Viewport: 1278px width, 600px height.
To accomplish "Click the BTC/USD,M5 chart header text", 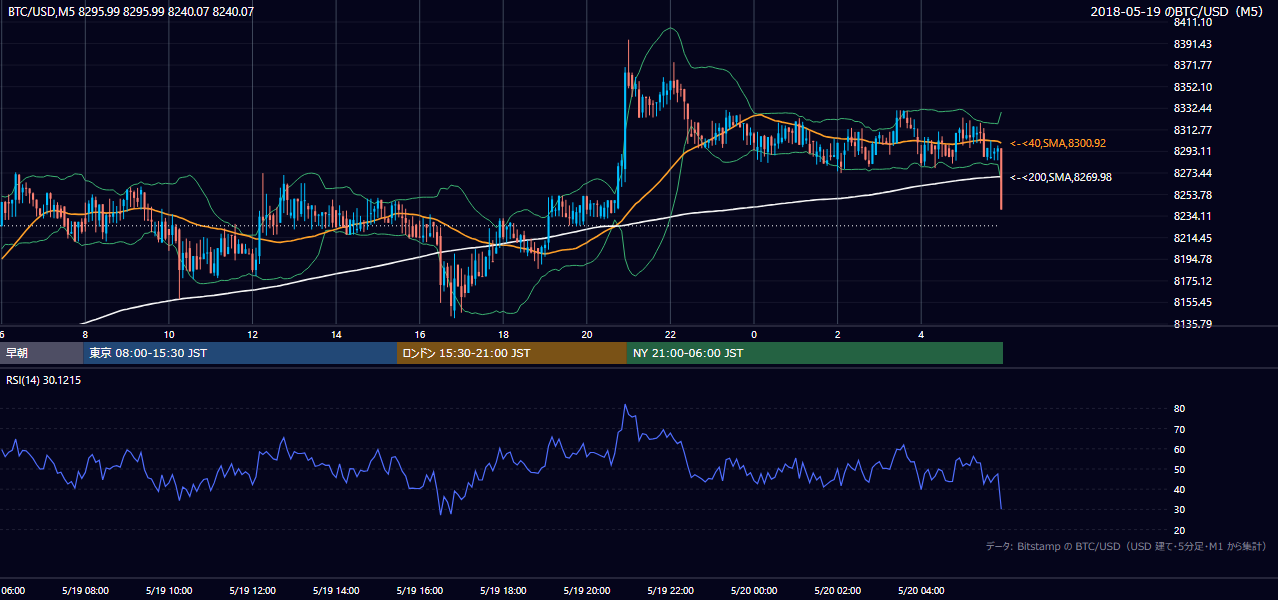I will (130, 12).
